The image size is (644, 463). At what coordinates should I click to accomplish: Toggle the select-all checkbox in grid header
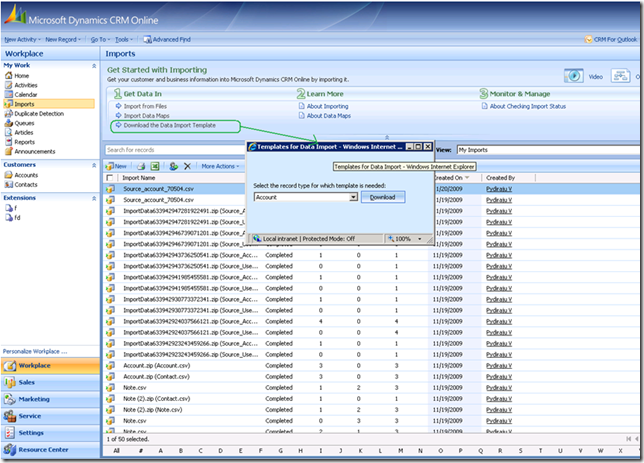tap(110, 177)
